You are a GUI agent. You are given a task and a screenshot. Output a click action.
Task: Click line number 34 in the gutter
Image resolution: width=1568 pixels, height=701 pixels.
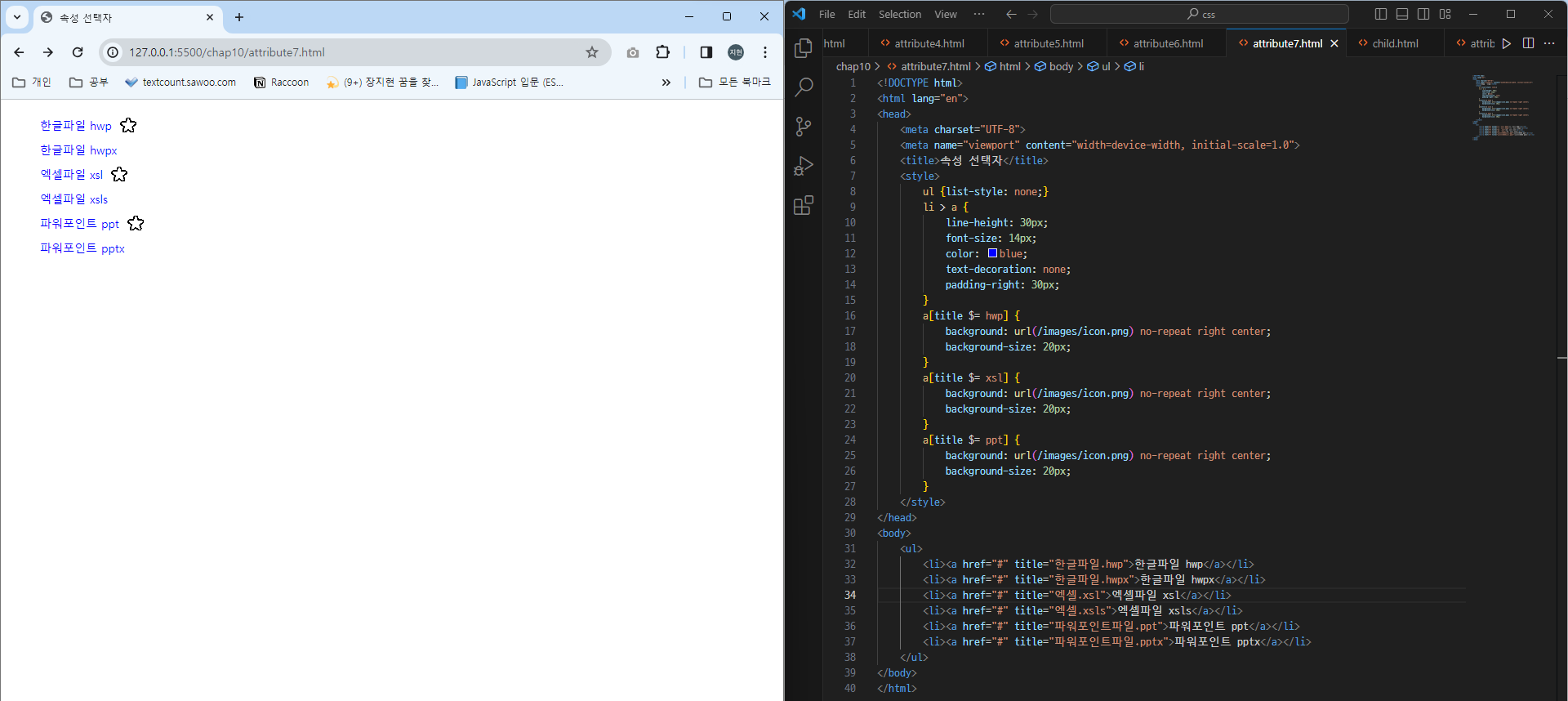pyautogui.click(x=850, y=596)
